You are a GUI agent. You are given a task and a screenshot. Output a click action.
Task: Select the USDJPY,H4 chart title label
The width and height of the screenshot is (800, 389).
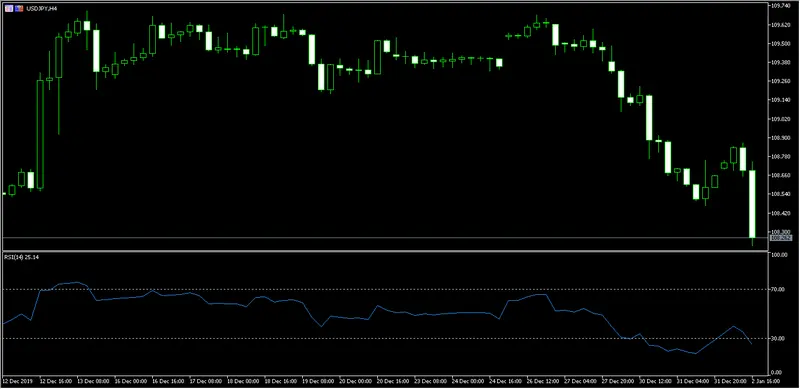(39, 9)
